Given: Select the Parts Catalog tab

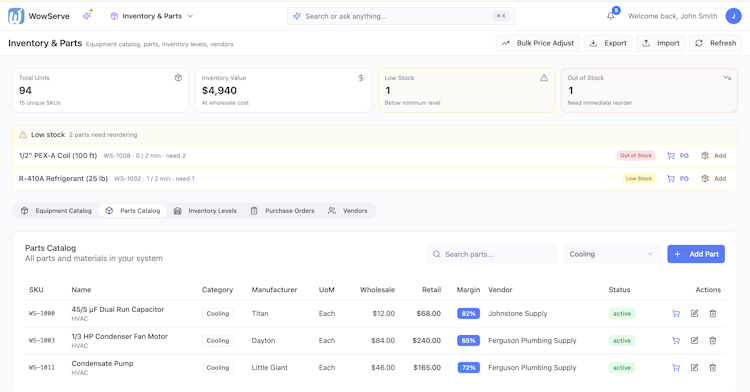Looking at the screenshot, I should pyautogui.click(x=133, y=210).
